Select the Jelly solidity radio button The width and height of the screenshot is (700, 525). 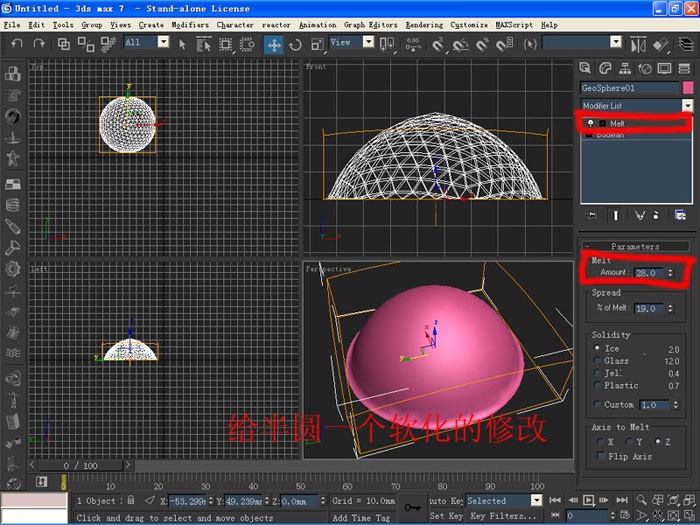597,373
